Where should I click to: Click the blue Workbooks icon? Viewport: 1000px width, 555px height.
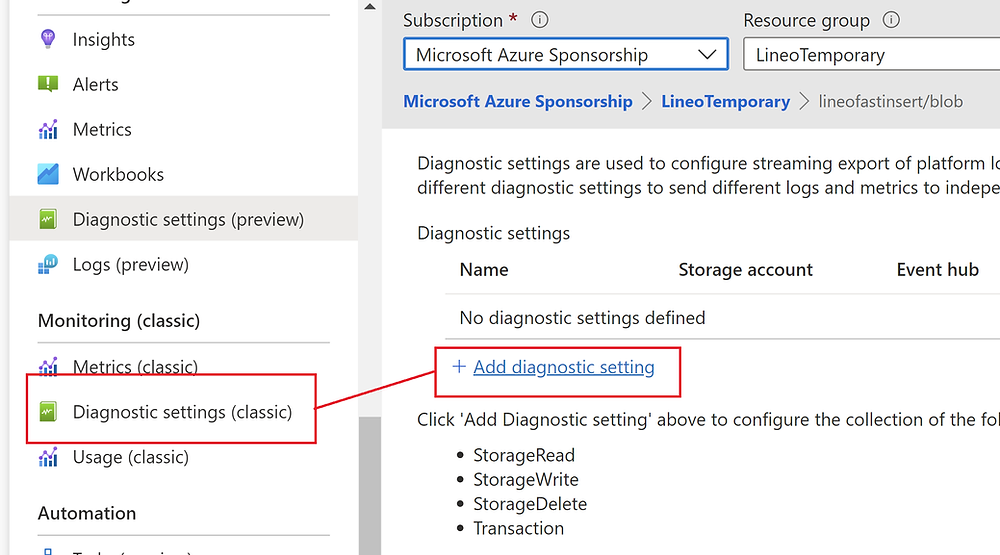click(48, 174)
